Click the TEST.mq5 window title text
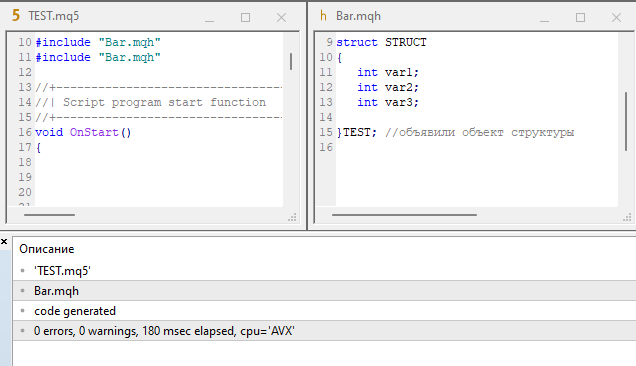Screen dimensions: 636x366 [x=54, y=16]
